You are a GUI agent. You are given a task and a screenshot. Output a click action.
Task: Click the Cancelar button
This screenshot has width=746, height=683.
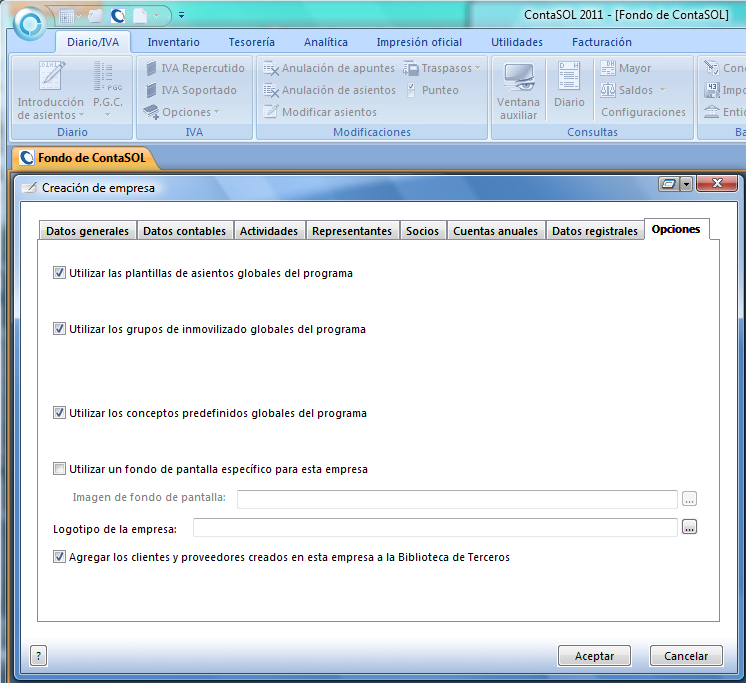coord(686,656)
